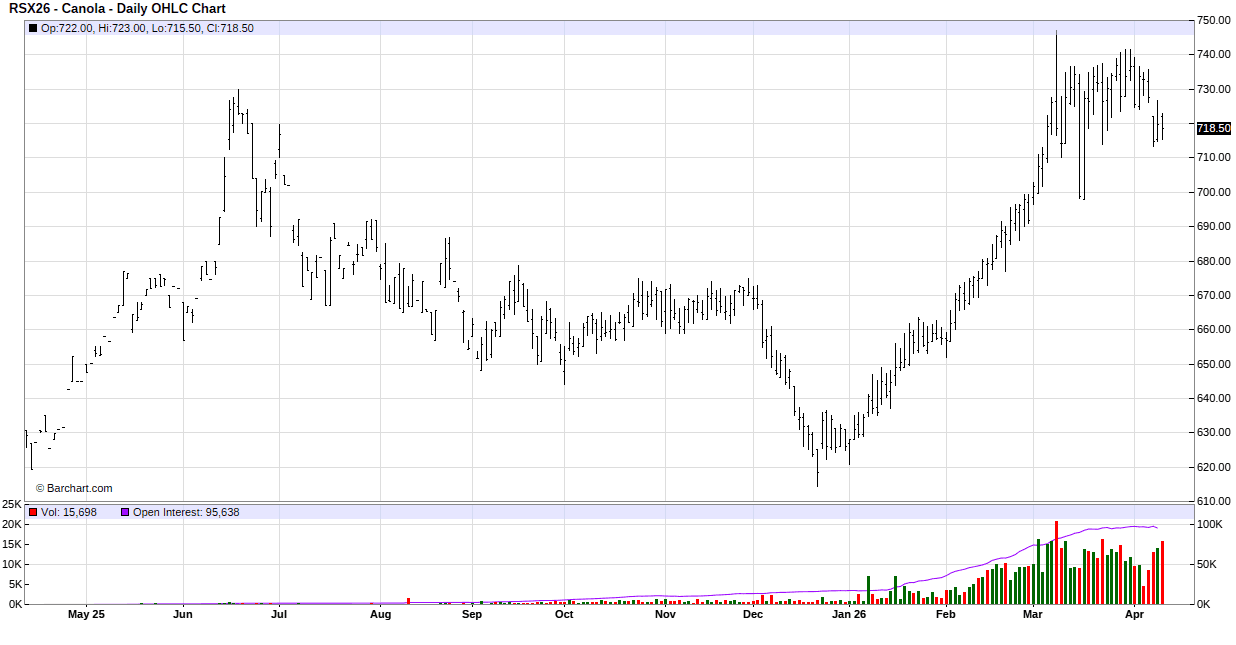The width and height of the screenshot is (1236, 645).
Task: Click the Sep month label on time axis
Action: click(x=472, y=614)
